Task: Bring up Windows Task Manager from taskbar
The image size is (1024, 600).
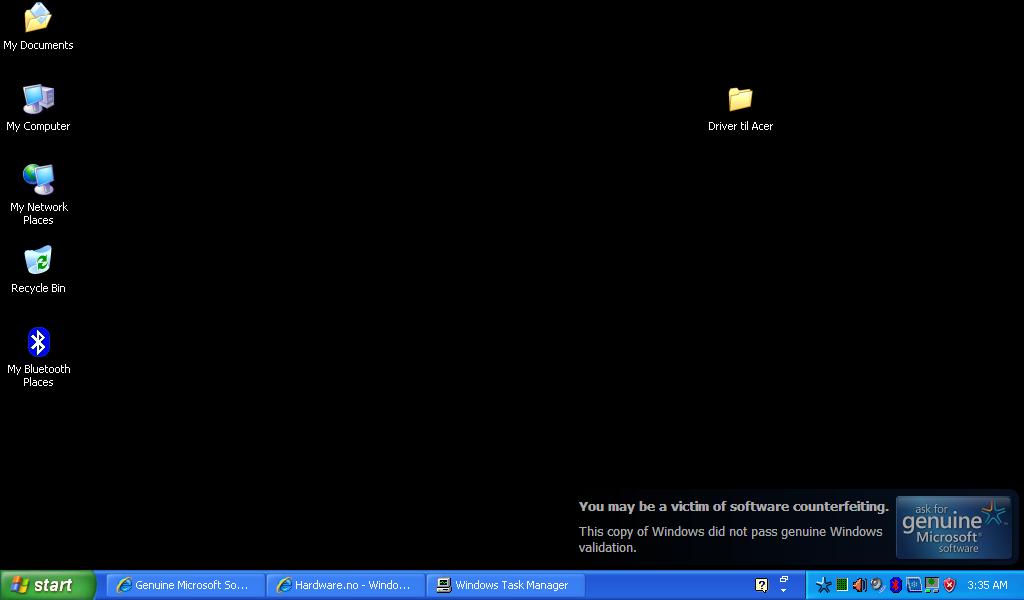Action: [505, 585]
